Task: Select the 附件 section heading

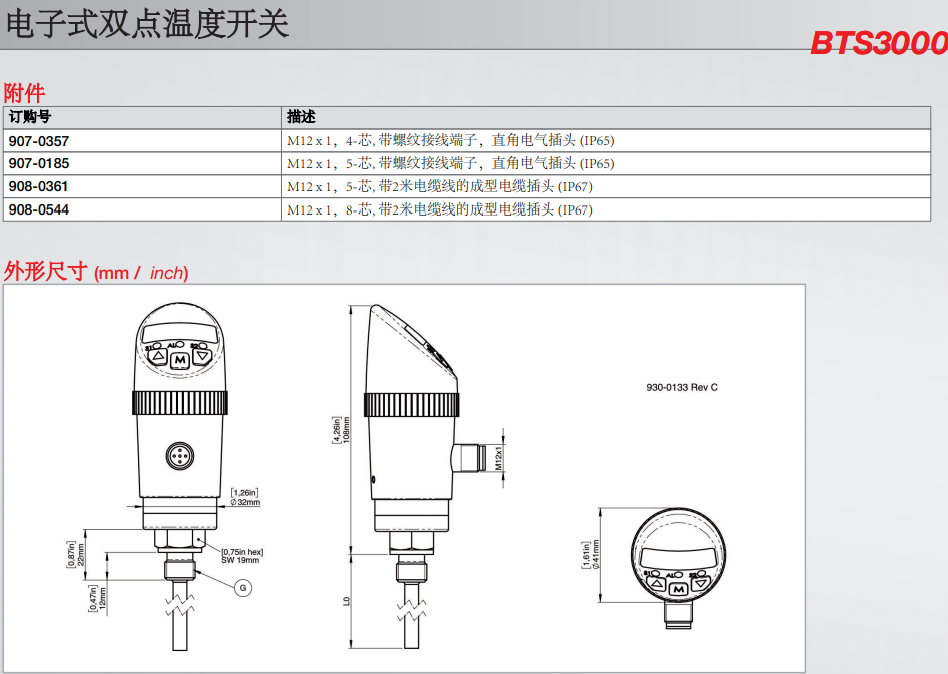Action: point(24,93)
